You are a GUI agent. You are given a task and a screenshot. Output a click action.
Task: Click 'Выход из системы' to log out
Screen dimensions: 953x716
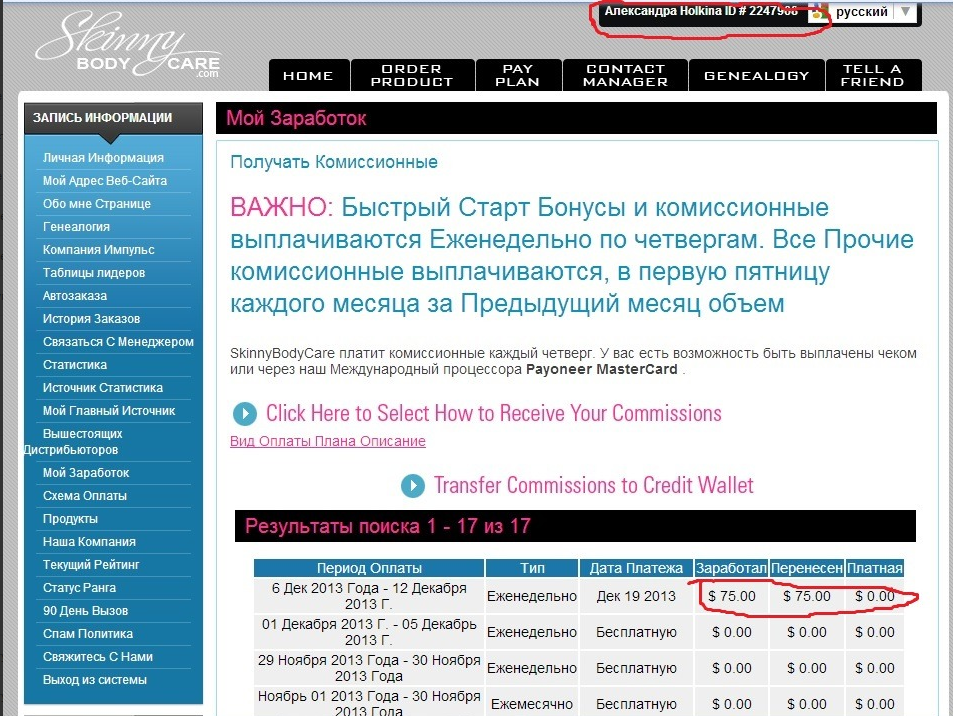[x=95, y=680]
